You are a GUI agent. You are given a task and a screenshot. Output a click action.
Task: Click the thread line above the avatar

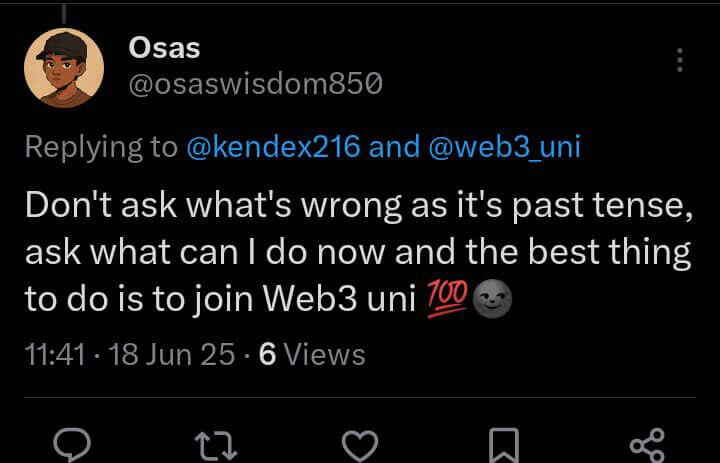coord(64,12)
